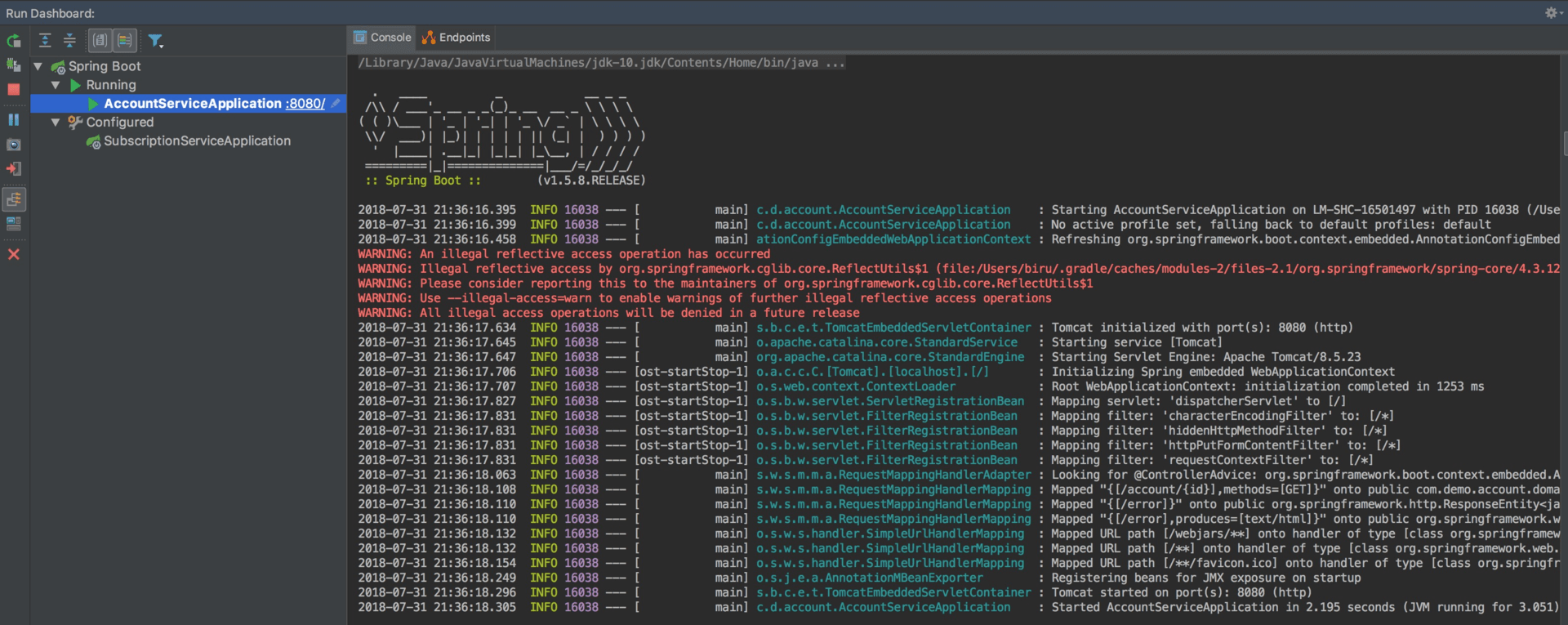The width and height of the screenshot is (1568, 625).
Task: Select the Console tab
Action: click(x=382, y=38)
